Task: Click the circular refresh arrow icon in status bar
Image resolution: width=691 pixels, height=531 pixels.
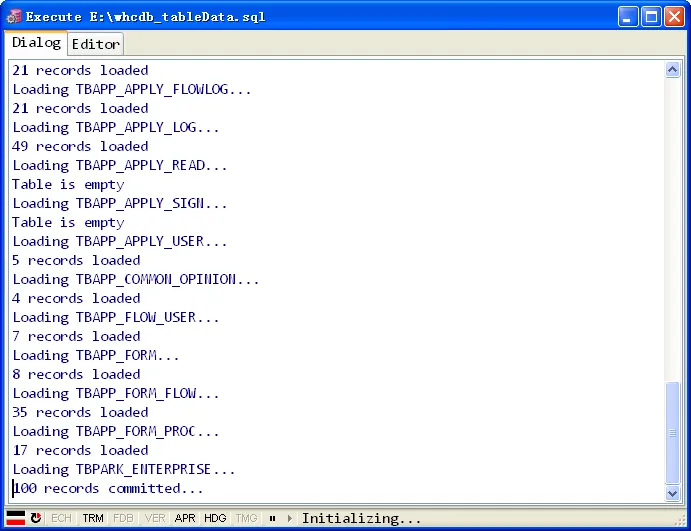Action: tap(36, 518)
